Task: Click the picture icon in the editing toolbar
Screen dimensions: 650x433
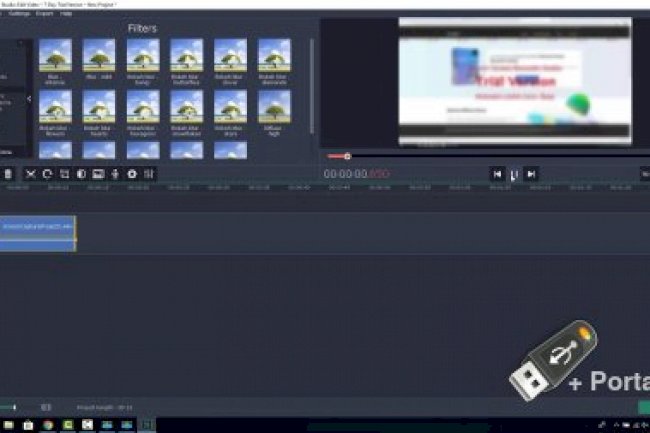Action: click(98, 174)
